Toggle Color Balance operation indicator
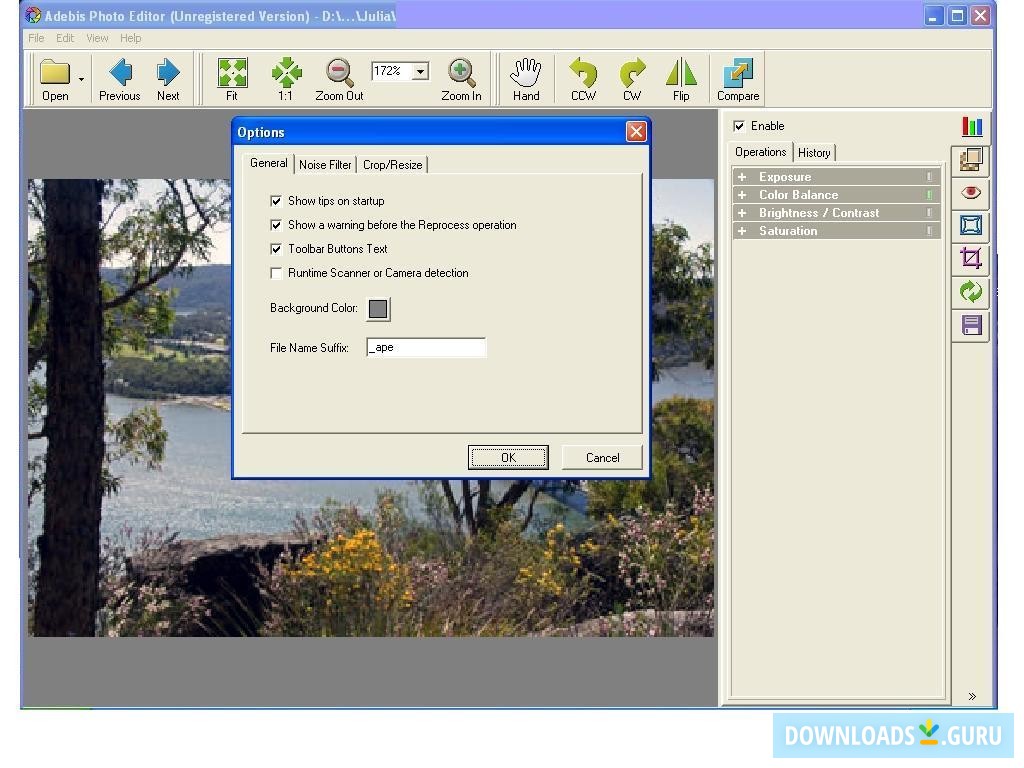This screenshot has width=1024, height=768. click(x=929, y=195)
